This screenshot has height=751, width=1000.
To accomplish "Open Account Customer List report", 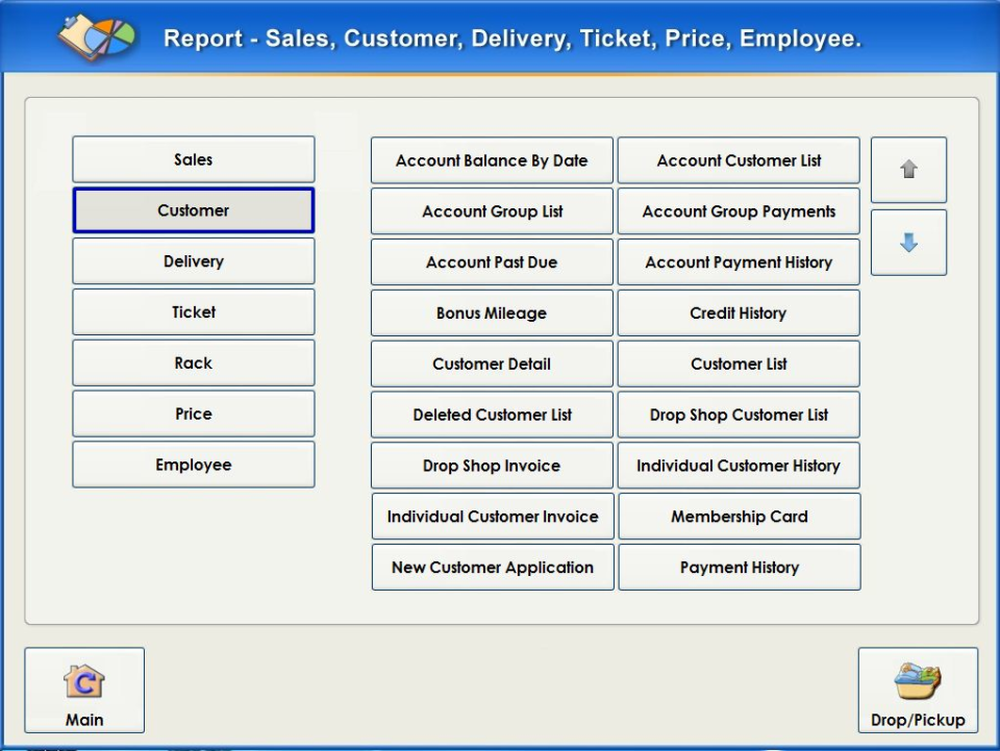I will pyautogui.click(x=739, y=161).
